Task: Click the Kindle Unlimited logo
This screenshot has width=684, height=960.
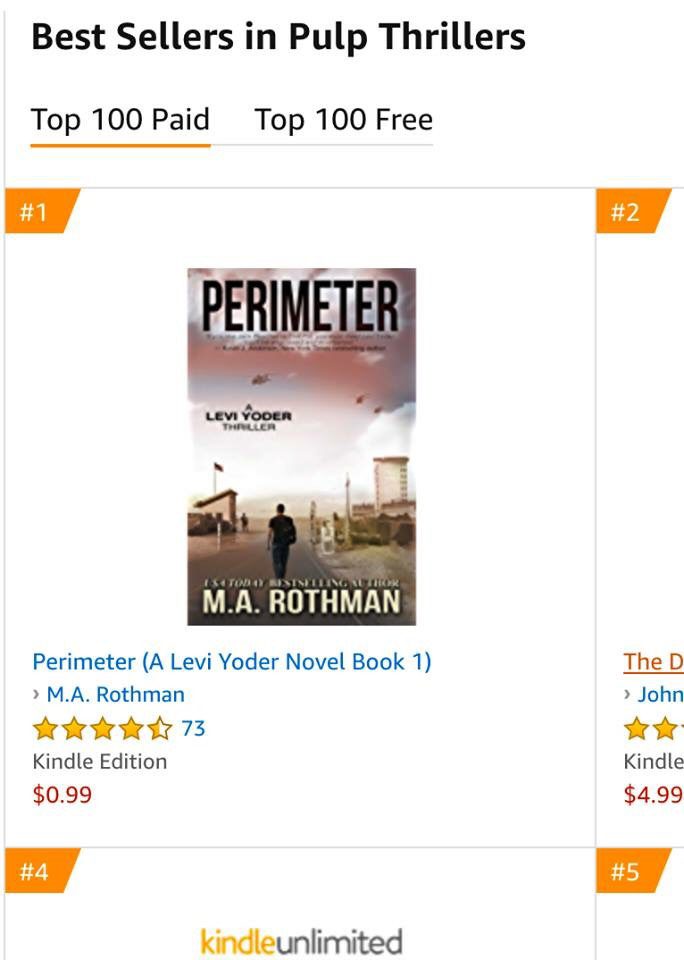Action: coord(301,941)
